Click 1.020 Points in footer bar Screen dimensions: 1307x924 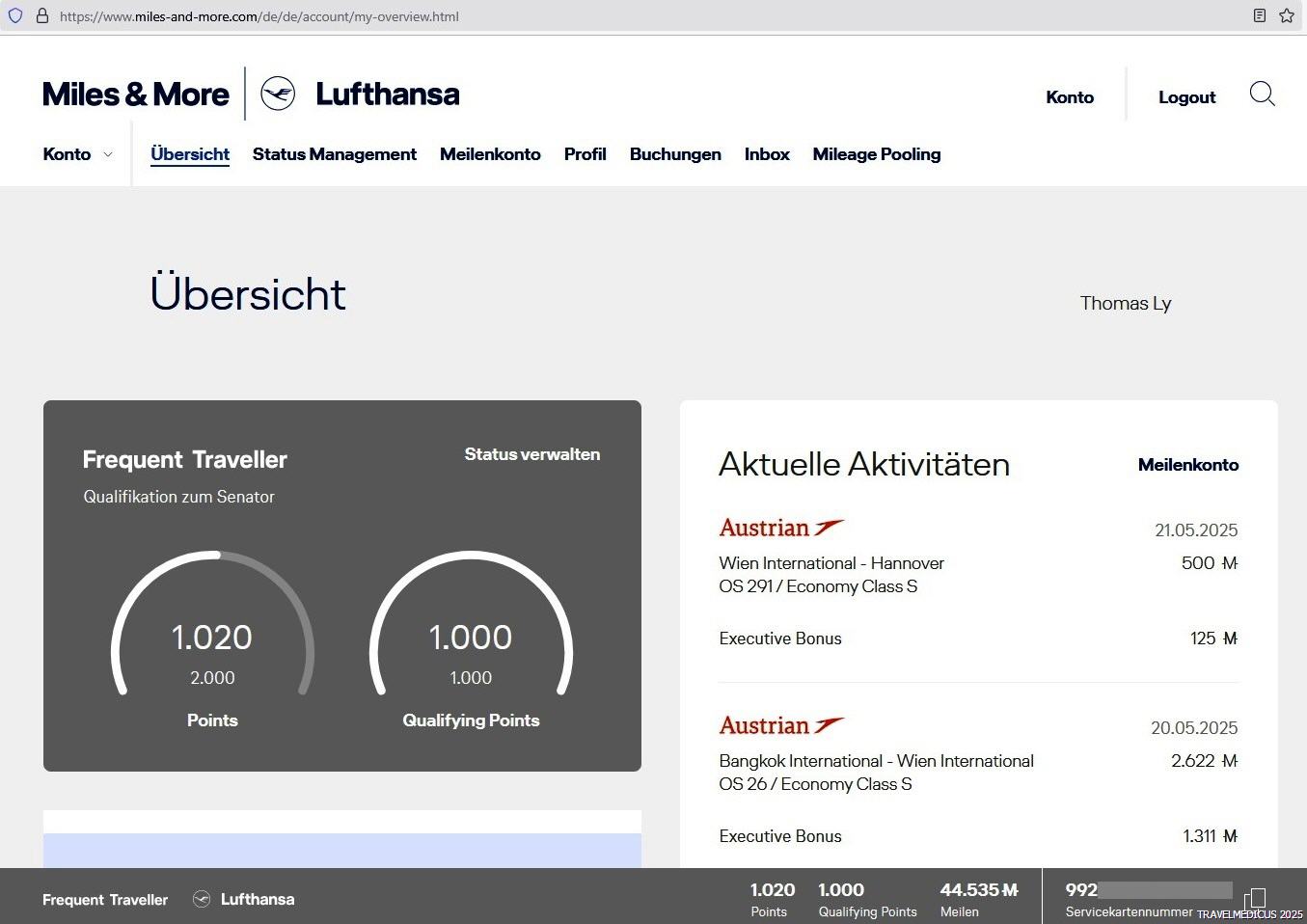point(773,899)
